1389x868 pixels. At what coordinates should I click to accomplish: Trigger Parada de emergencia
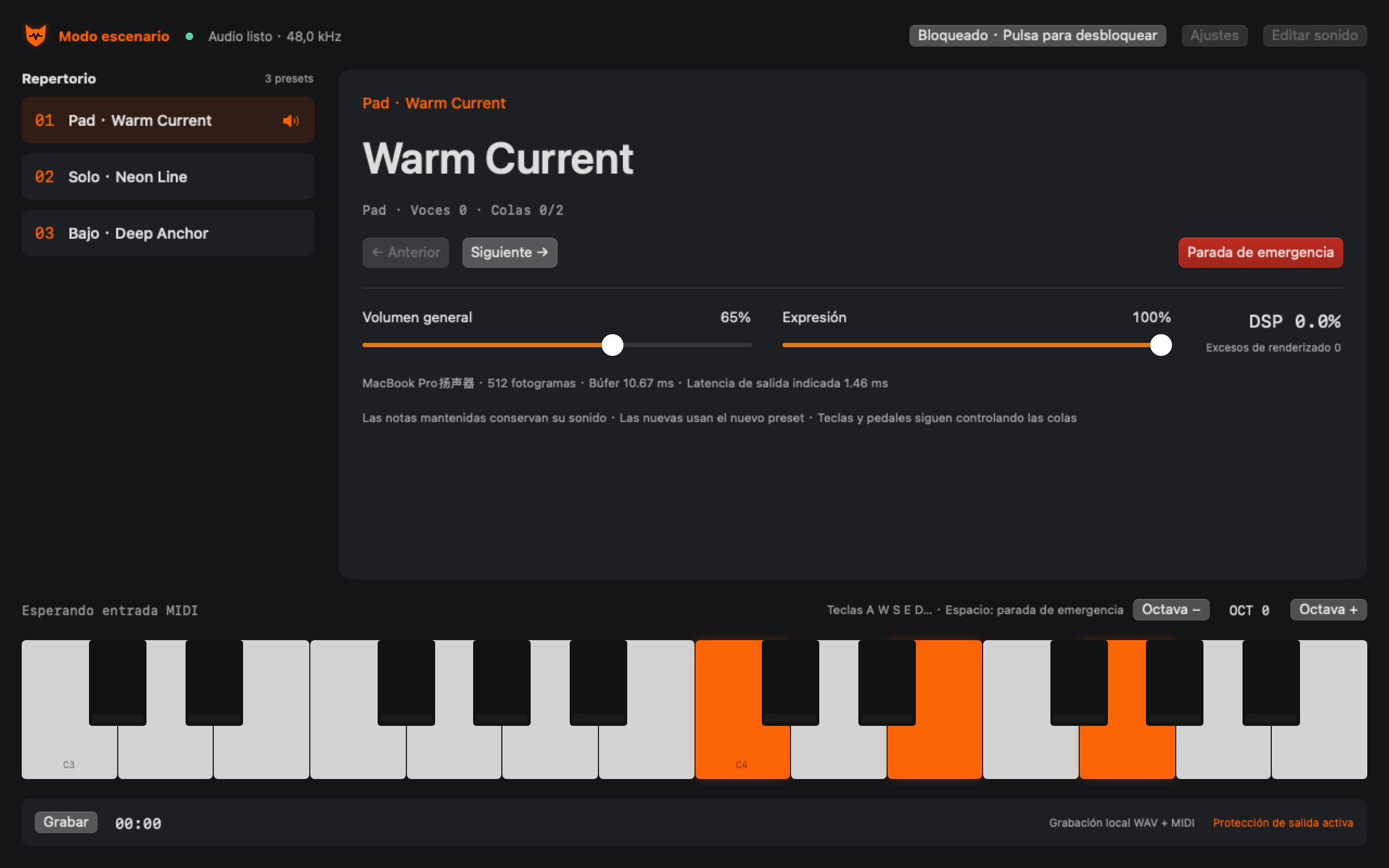point(1260,253)
